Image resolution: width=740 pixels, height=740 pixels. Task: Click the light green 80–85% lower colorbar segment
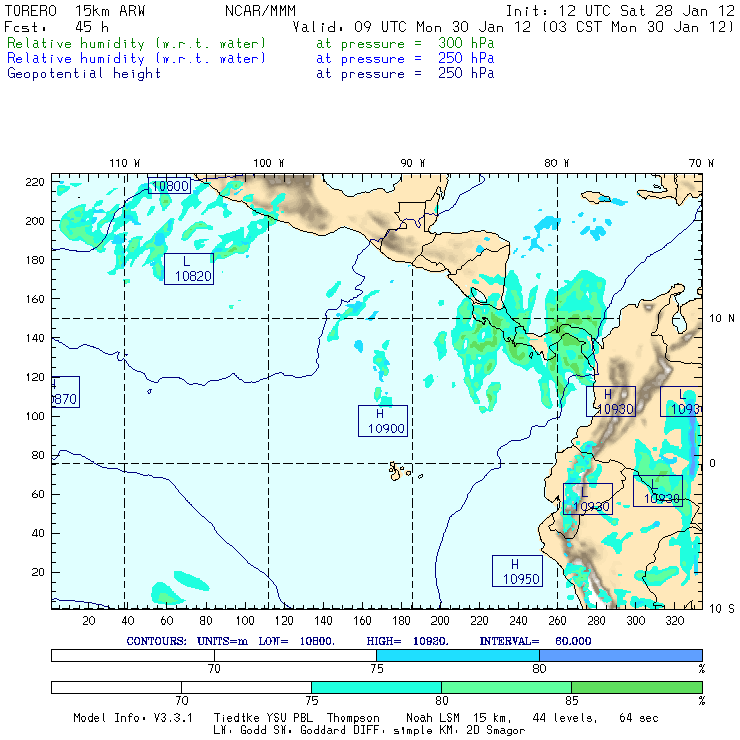point(506,687)
